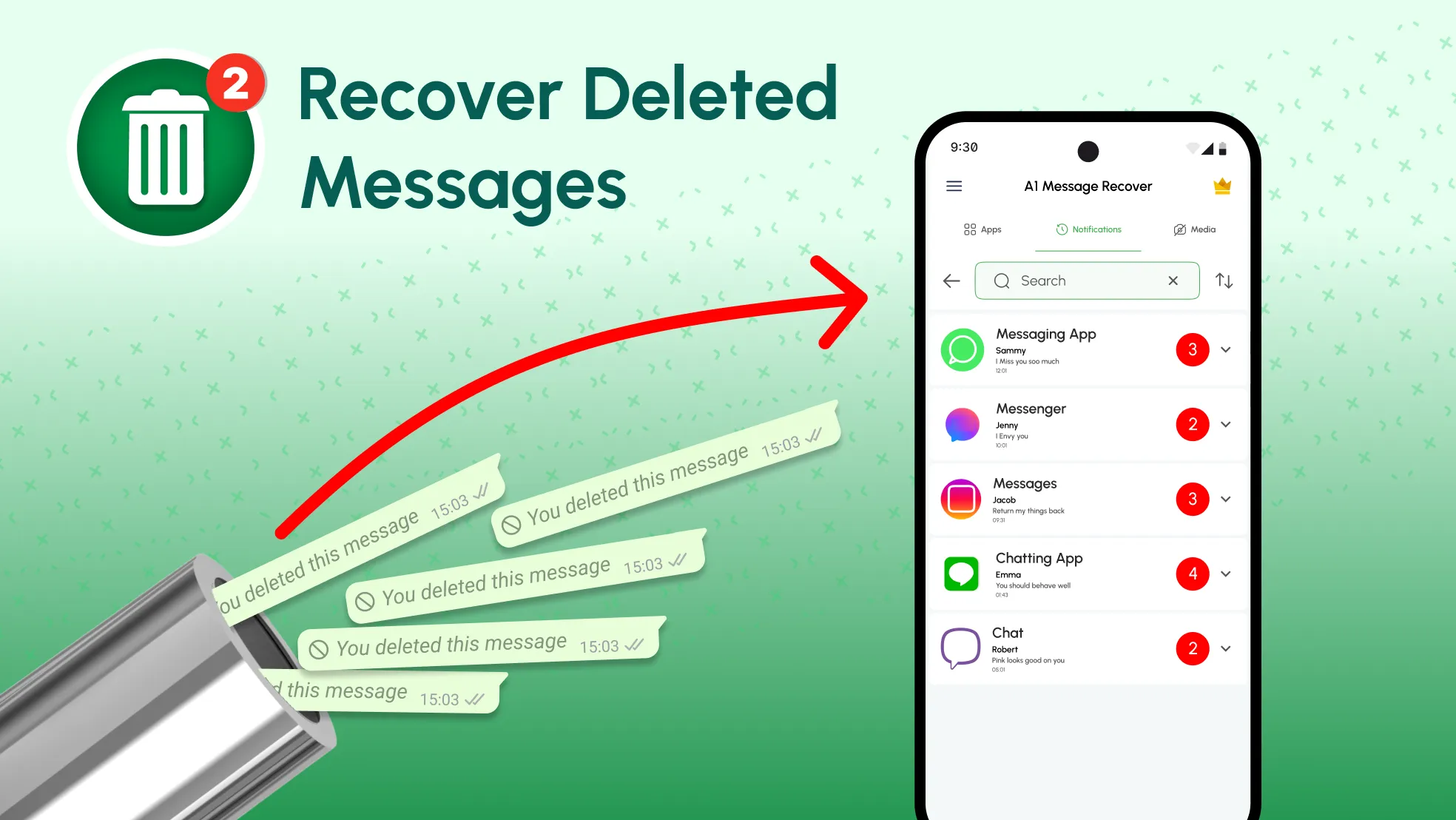
Task: Tap back arrow navigation button
Action: pyautogui.click(x=950, y=281)
